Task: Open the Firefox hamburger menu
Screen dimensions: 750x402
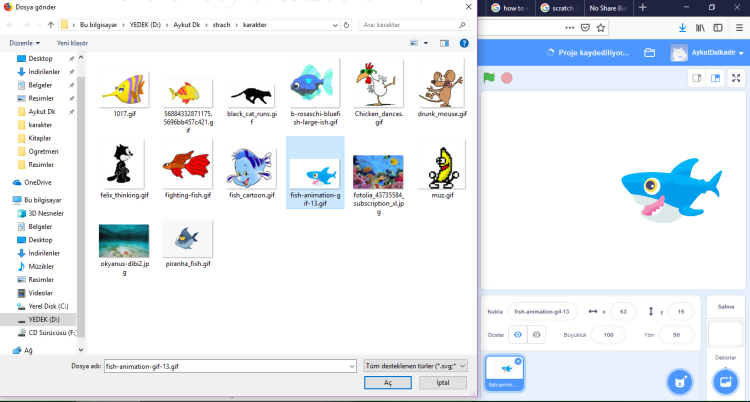Action: (x=739, y=28)
